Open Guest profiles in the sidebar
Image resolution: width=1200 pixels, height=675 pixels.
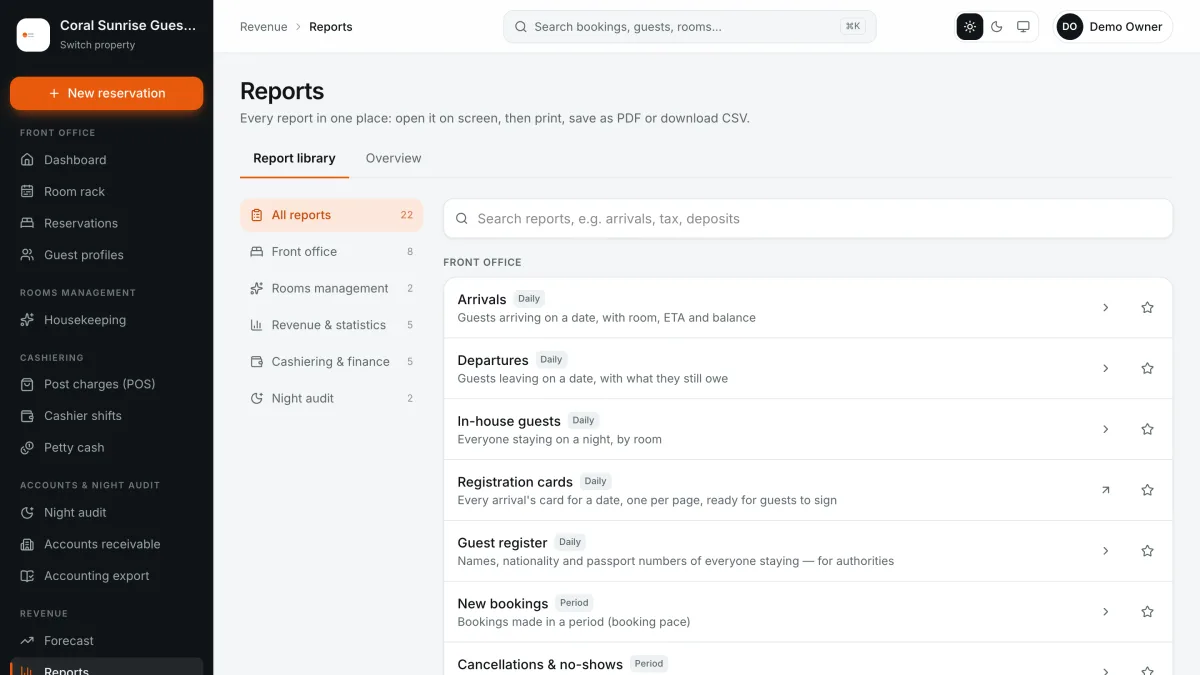click(x=106, y=255)
